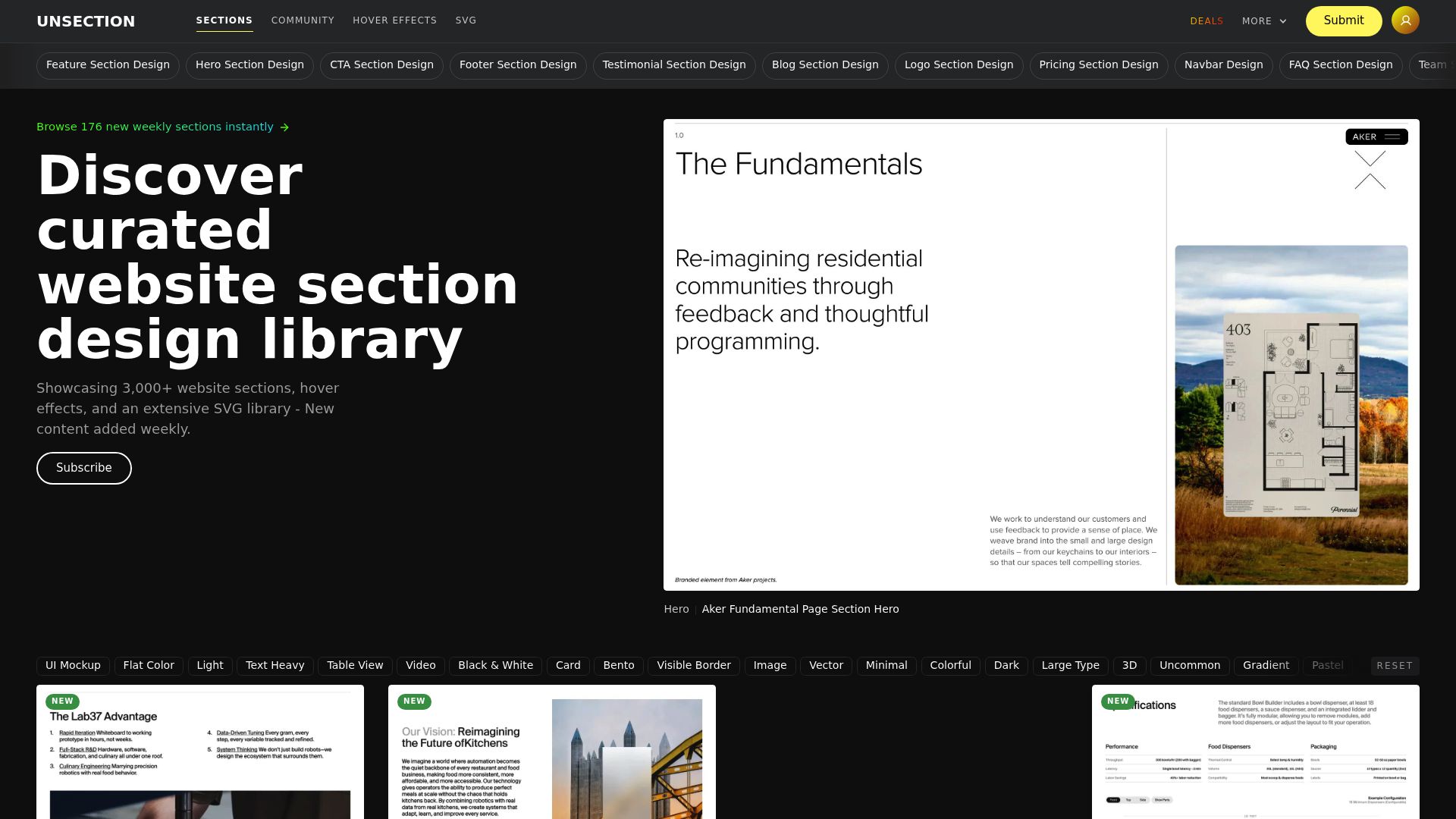Viewport: 1456px width, 819px height.
Task: Enable the Light filter tag
Action: [210, 666]
